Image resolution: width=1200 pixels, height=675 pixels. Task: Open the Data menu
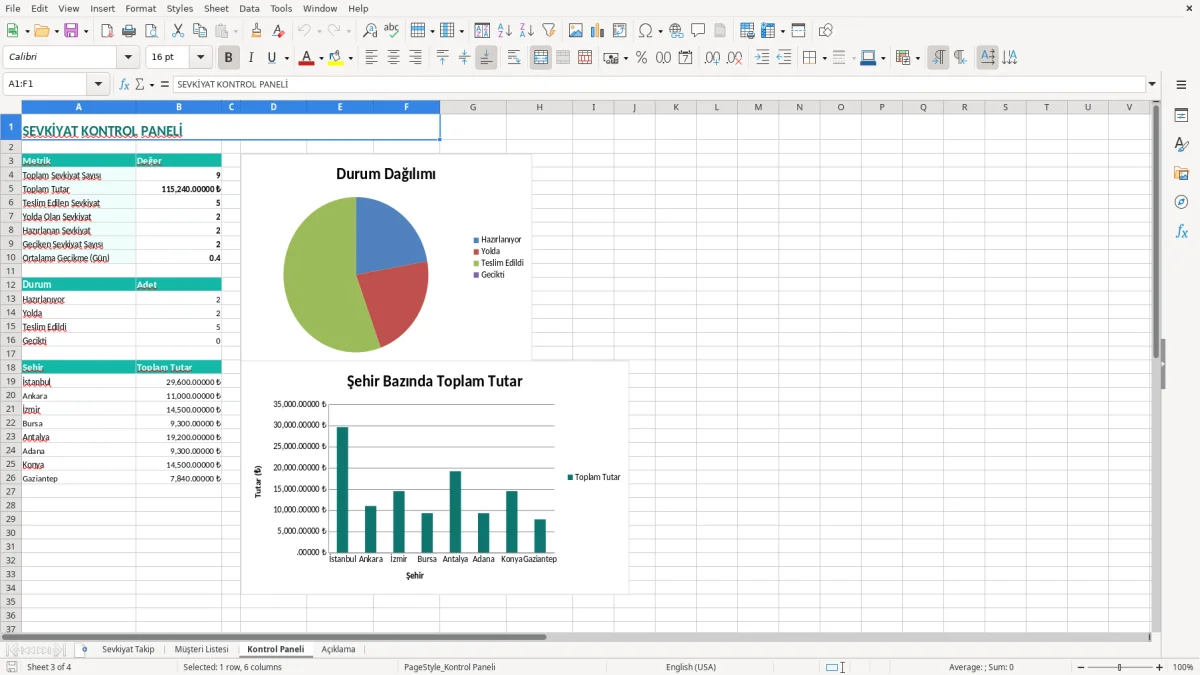(x=250, y=8)
